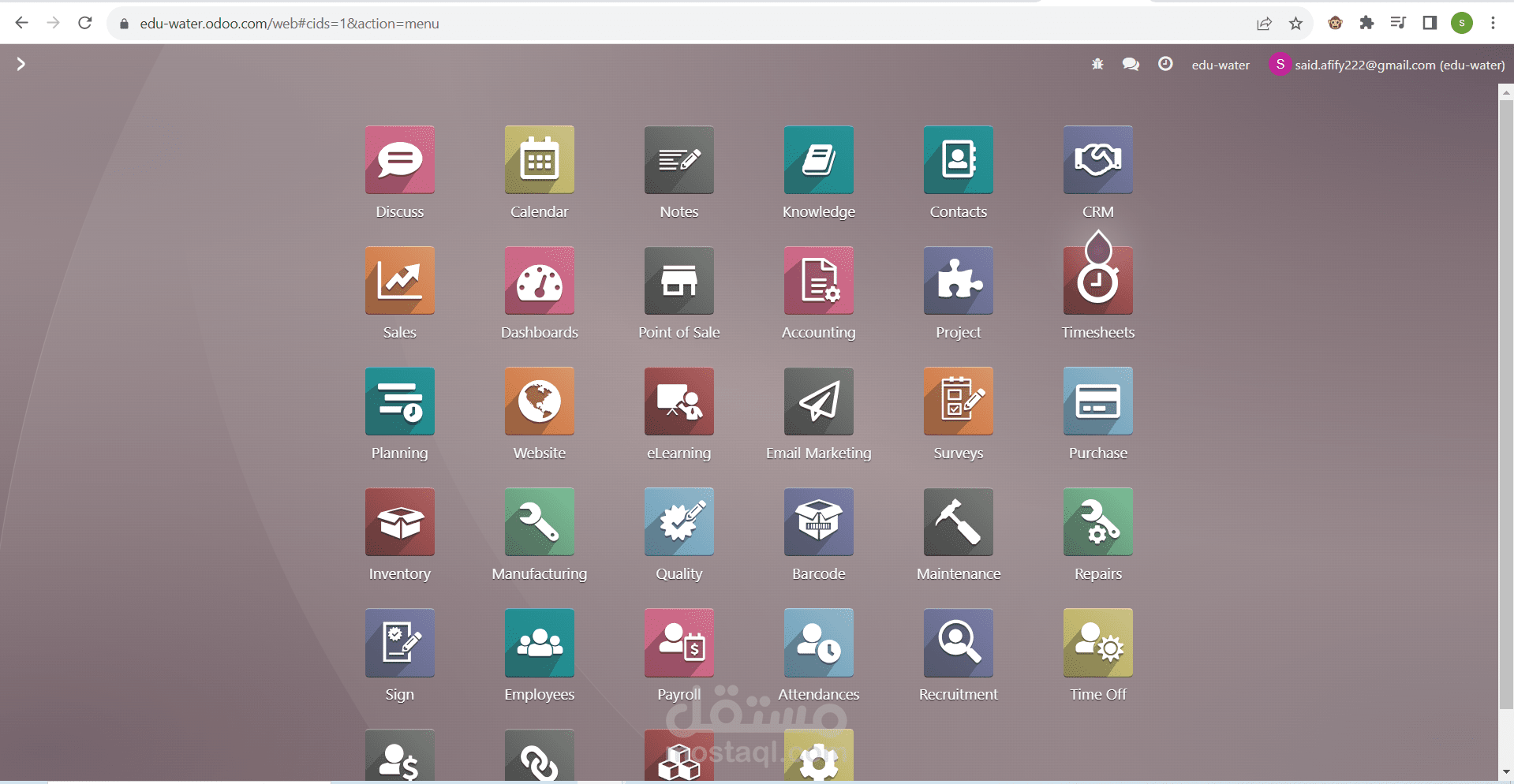Open the debug bug icon in Odoo navbar
This screenshot has width=1514, height=784.
[x=1097, y=65]
